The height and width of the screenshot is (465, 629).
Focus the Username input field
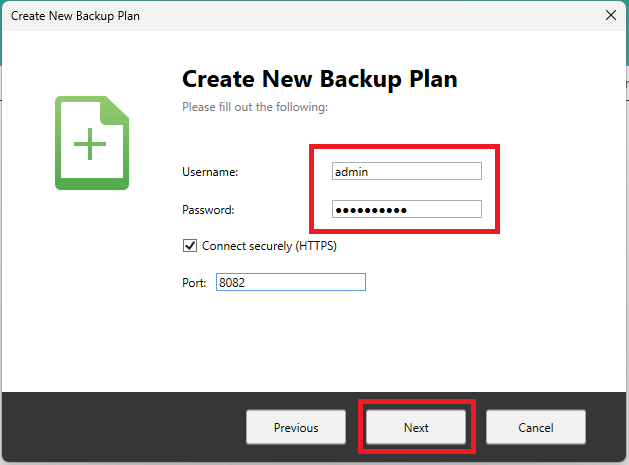406,172
